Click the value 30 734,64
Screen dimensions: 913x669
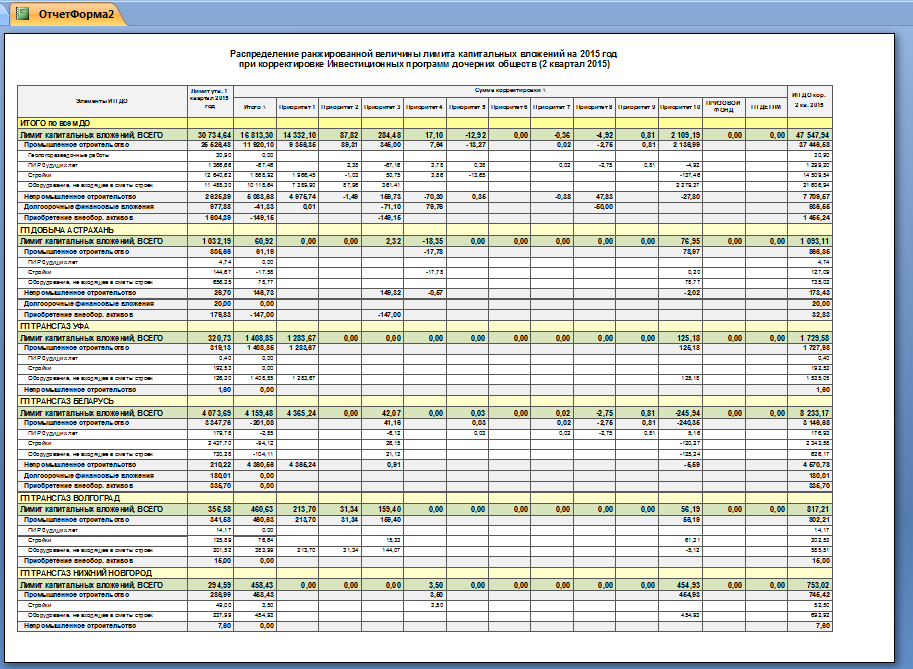214,135
